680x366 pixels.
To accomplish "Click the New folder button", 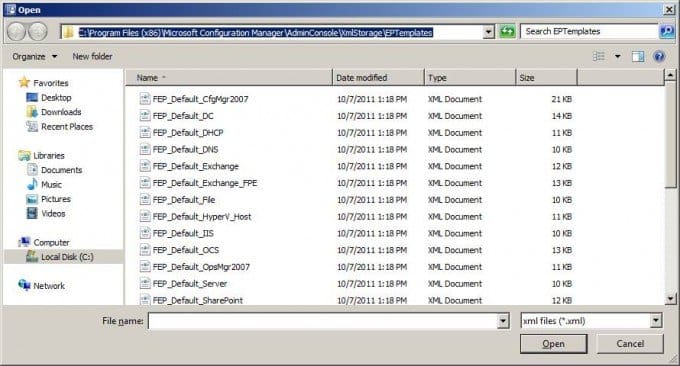I will point(92,56).
